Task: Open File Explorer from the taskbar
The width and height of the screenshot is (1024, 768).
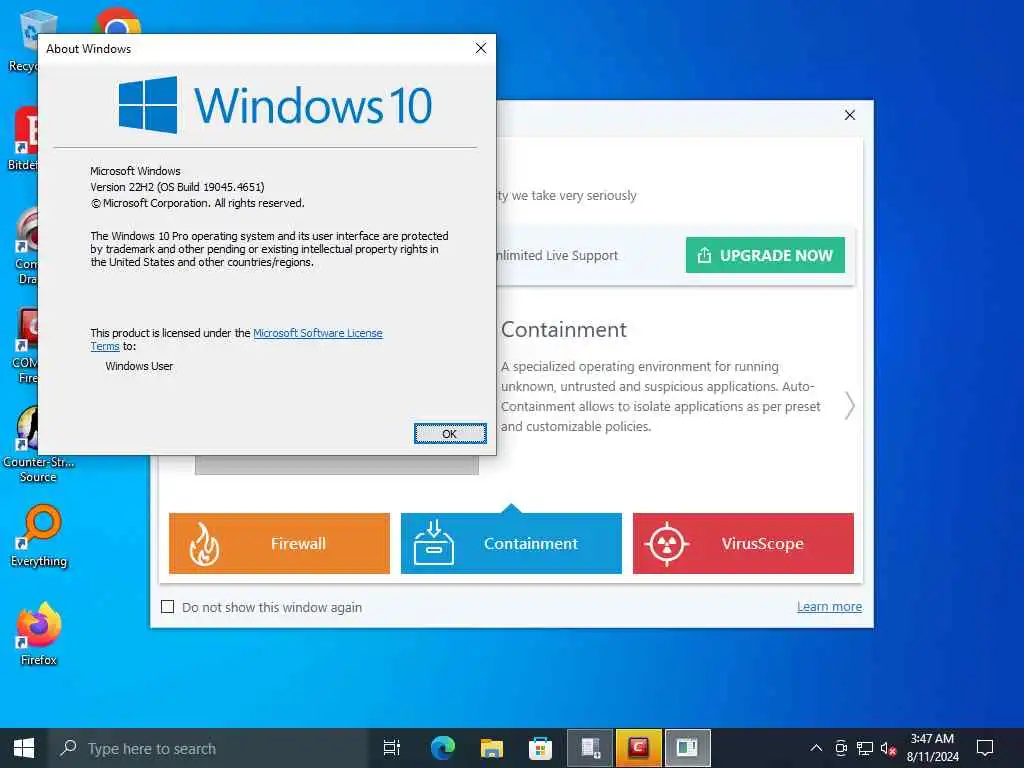Action: click(x=492, y=748)
